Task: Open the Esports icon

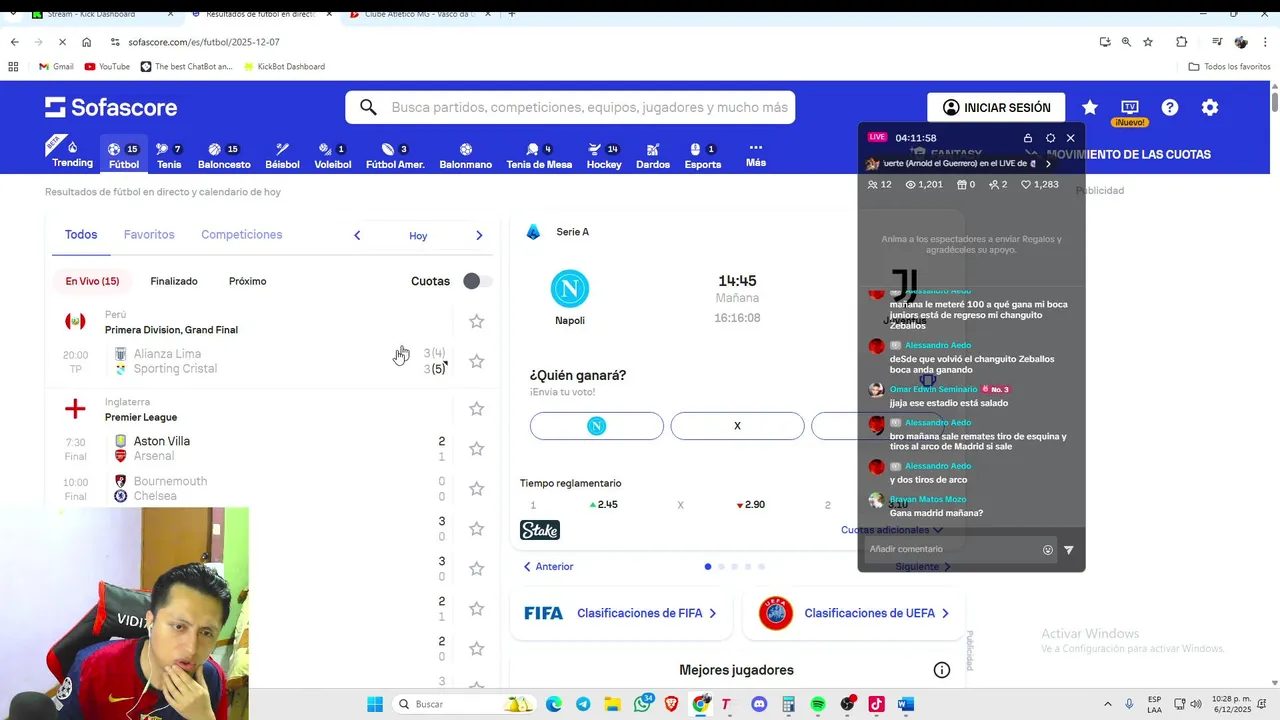Action: point(703,155)
